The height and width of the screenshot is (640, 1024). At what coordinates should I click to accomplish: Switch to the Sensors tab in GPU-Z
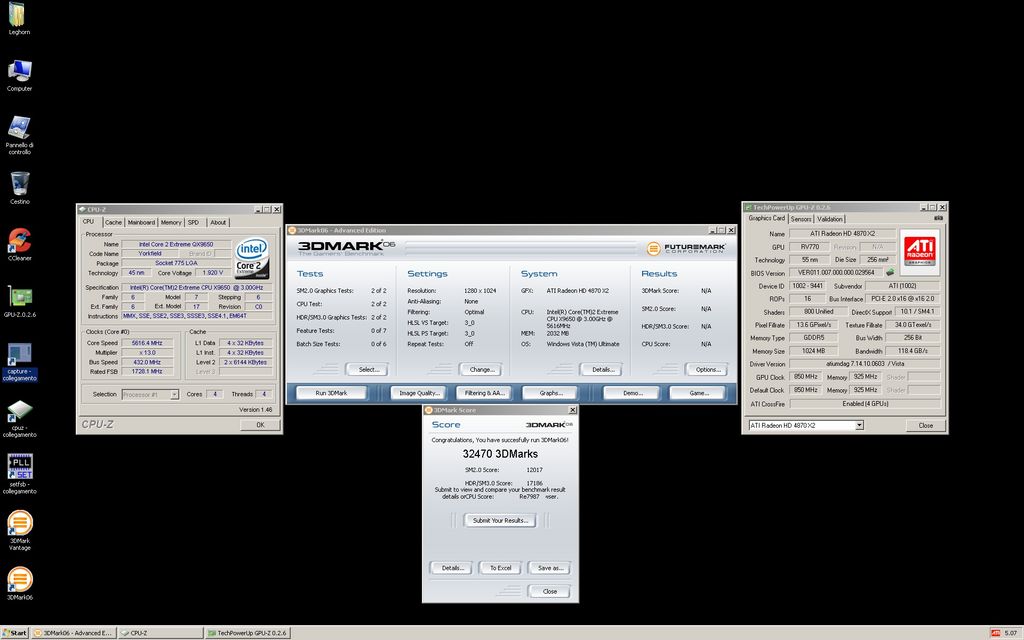click(x=801, y=219)
